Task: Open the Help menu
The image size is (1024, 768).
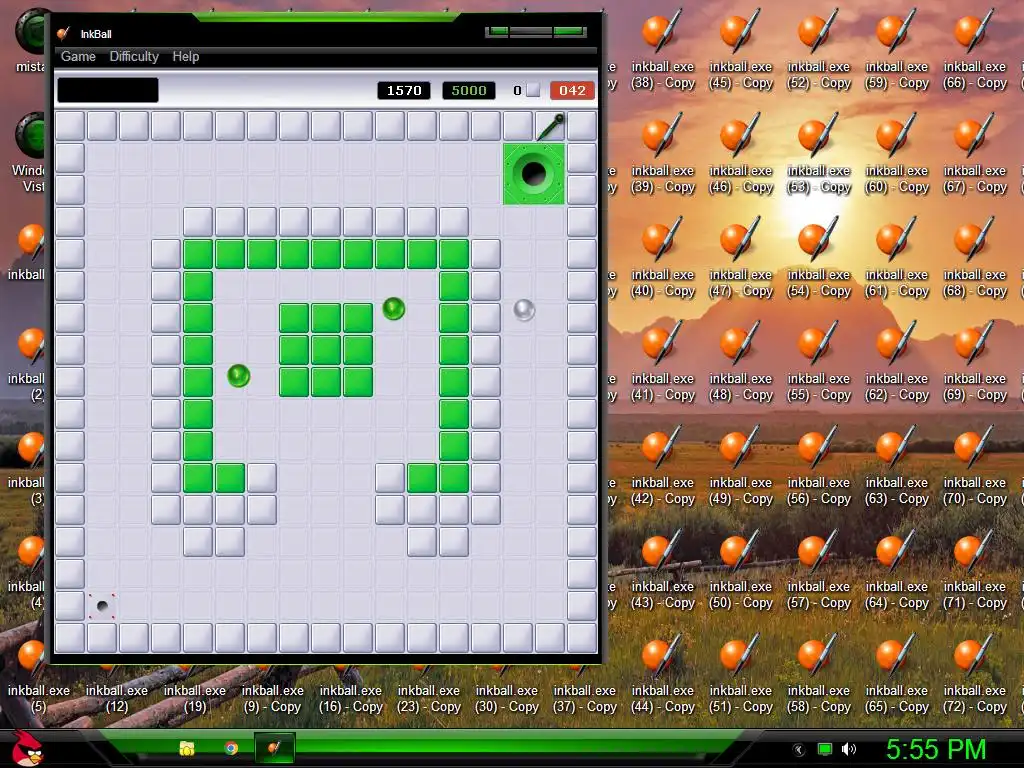Action: (185, 57)
